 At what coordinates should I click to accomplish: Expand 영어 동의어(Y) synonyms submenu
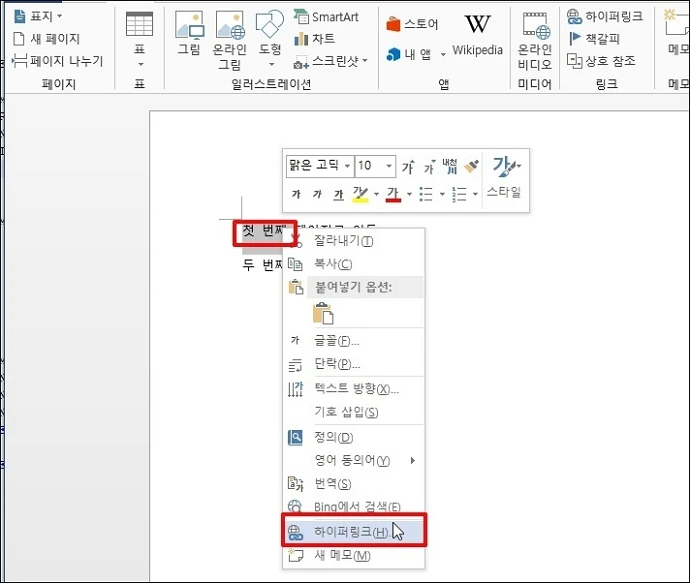point(354,461)
